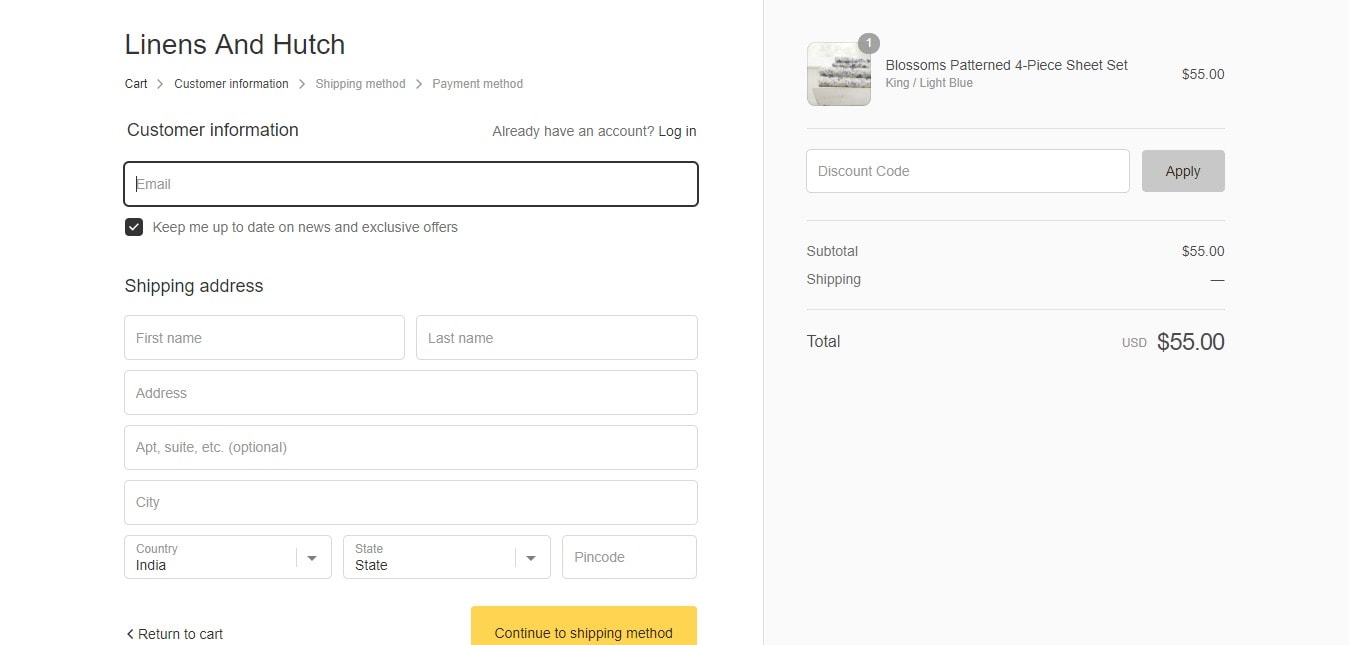Click the King / Light Blue variant text
The height and width of the screenshot is (645, 1349).
tap(929, 83)
